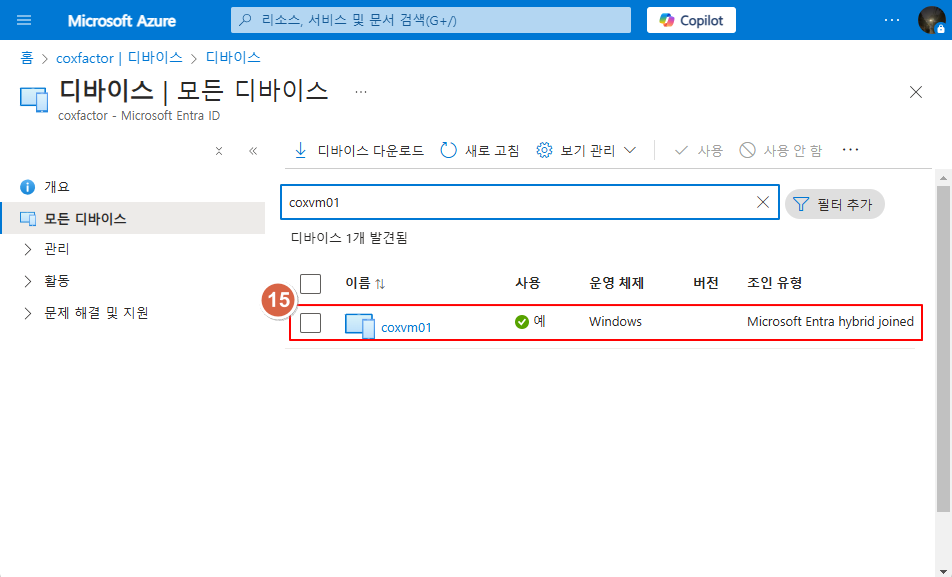The width and height of the screenshot is (952, 577).
Task: Open the Azure portal hamburger menu
Action: 24,20
